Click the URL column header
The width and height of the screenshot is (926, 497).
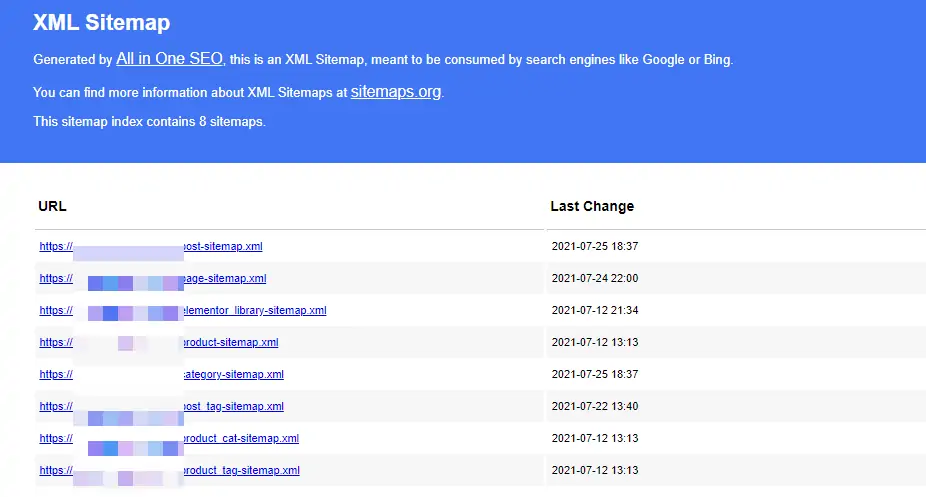pos(52,206)
